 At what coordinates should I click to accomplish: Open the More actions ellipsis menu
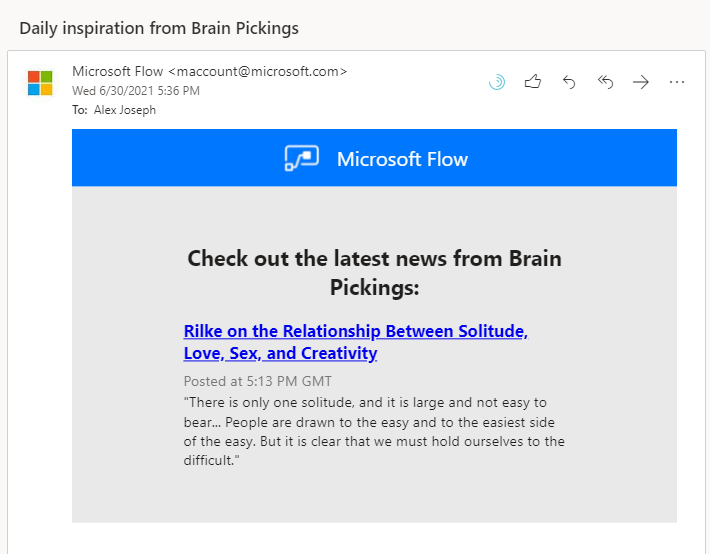676,82
